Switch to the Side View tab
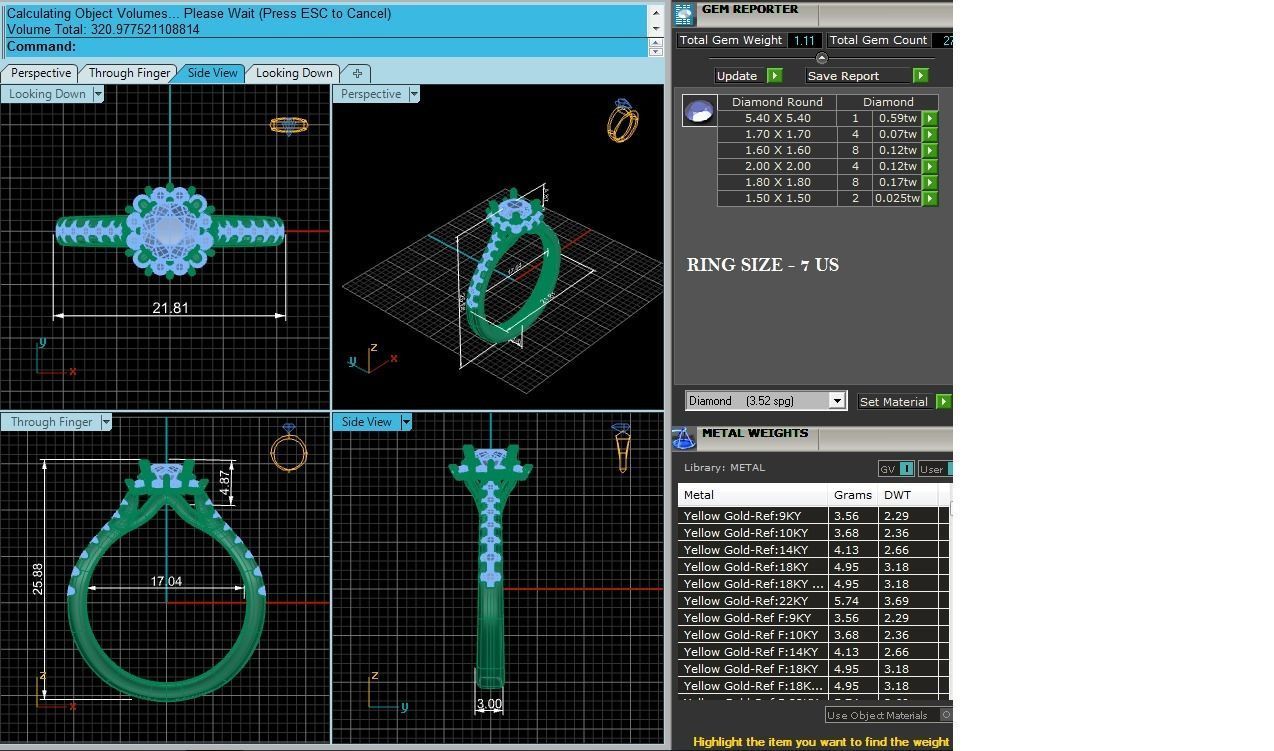The width and height of the screenshot is (1274, 751). tap(213, 73)
